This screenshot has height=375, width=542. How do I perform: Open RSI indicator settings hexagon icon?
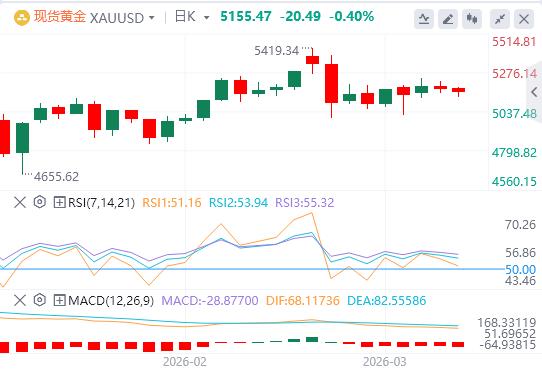[x=40, y=202]
